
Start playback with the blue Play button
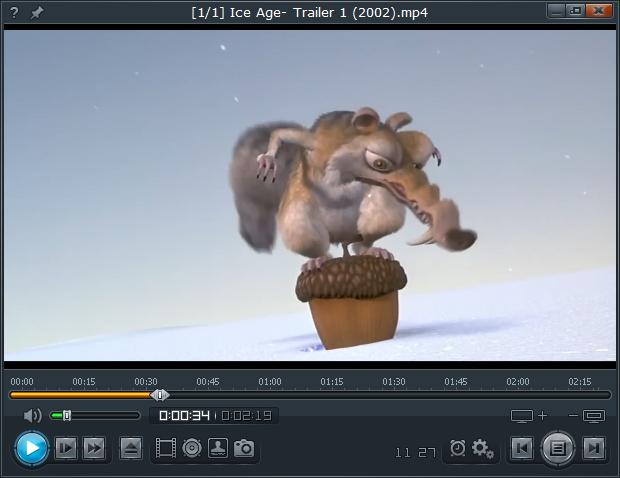(32, 448)
